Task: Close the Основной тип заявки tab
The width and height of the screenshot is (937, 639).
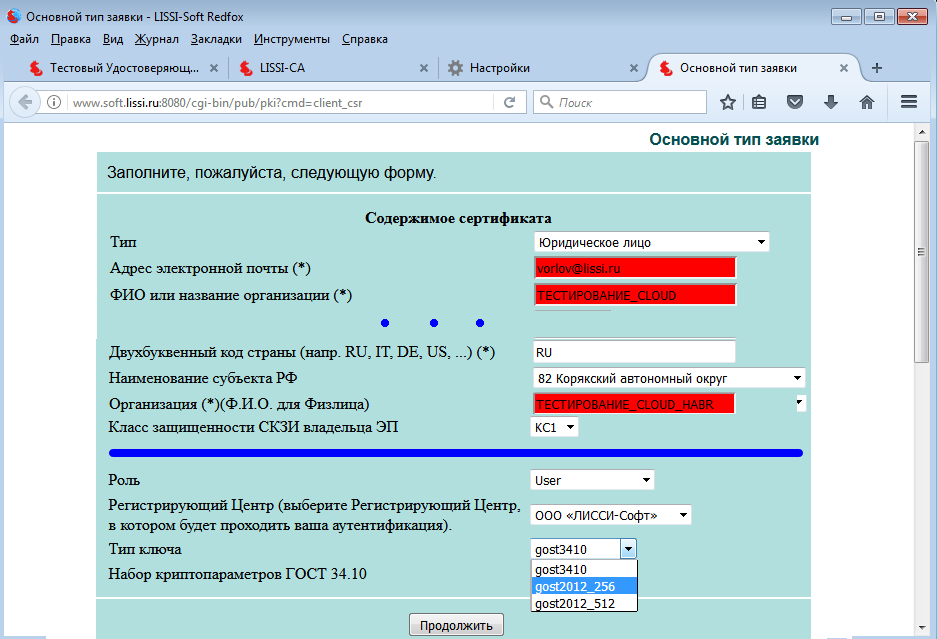Action: 844,68
